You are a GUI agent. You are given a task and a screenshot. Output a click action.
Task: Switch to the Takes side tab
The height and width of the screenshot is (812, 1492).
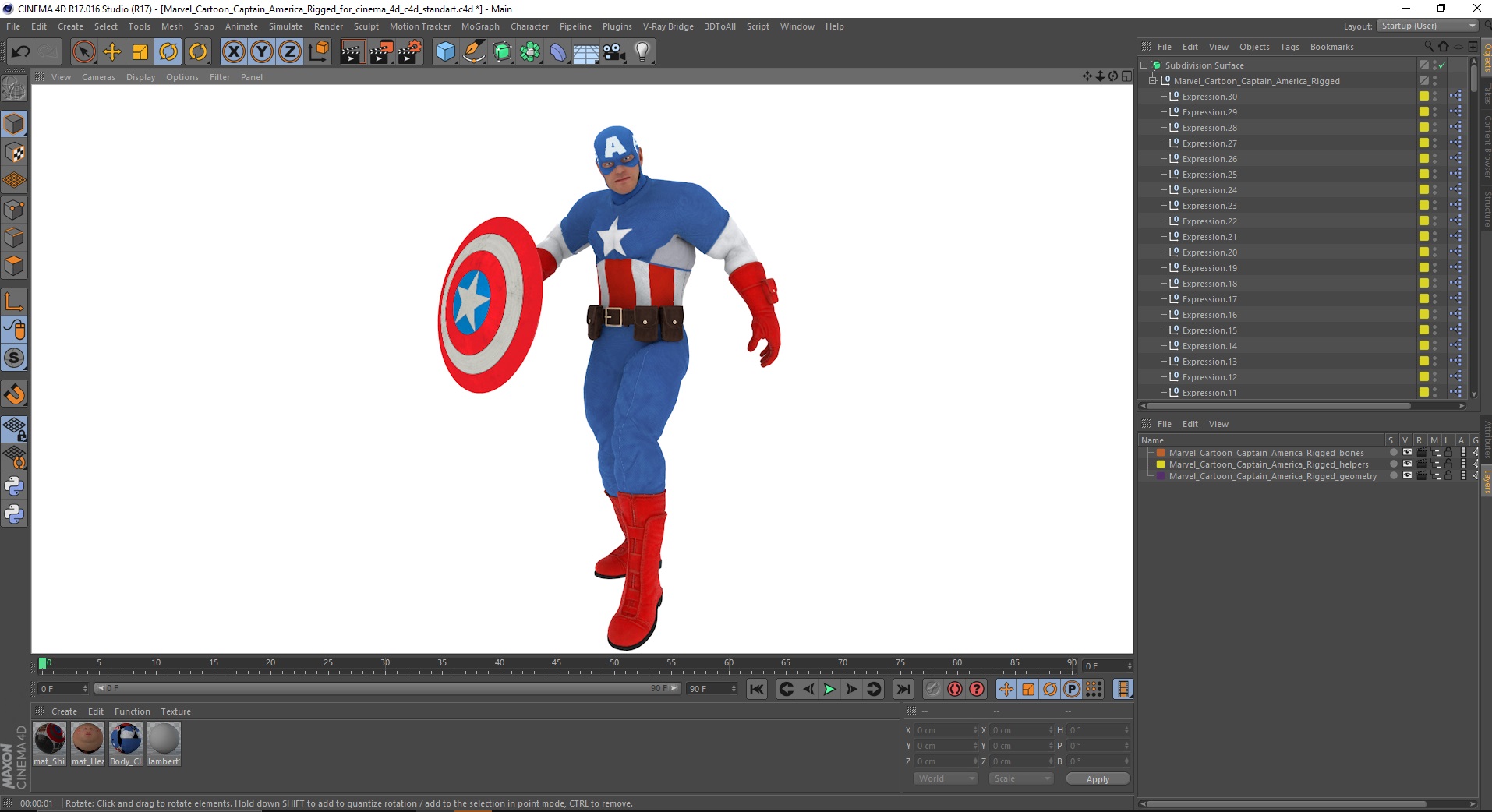(1487, 94)
